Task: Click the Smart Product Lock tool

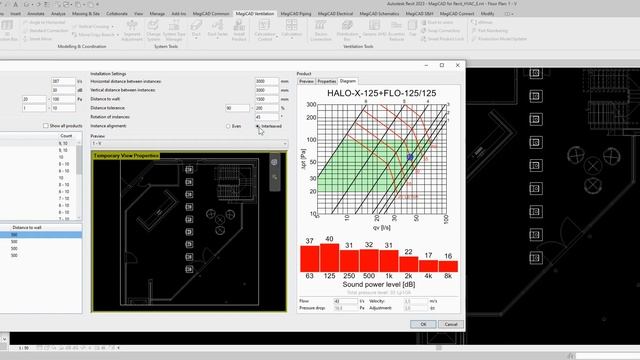Action: coord(442,39)
